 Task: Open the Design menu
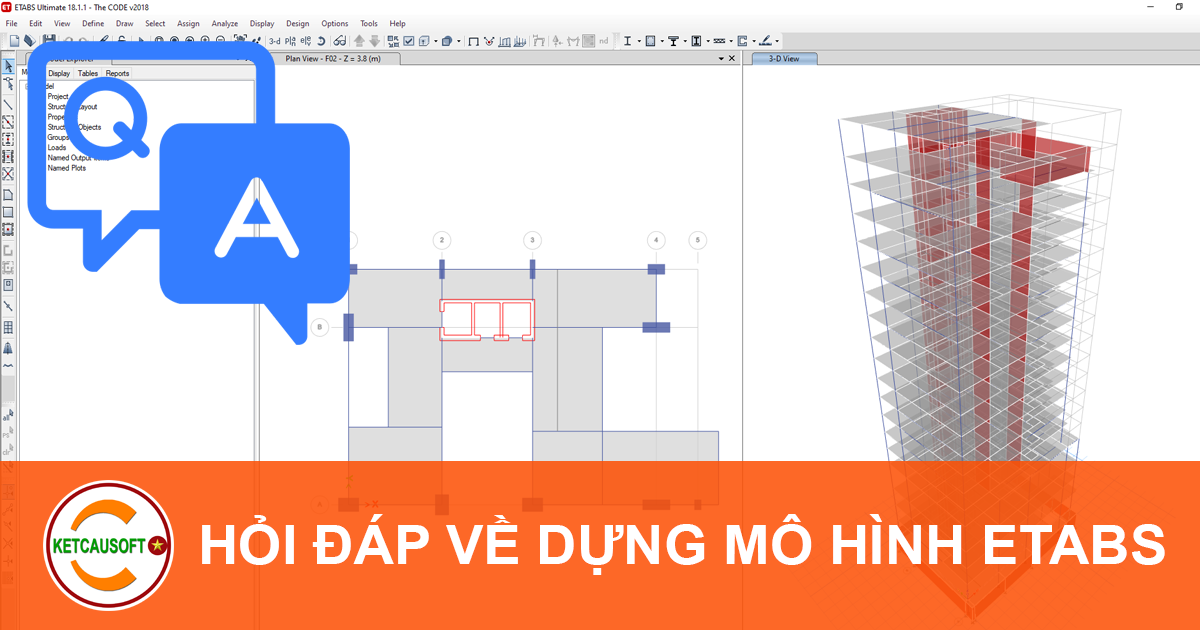click(x=298, y=23)
